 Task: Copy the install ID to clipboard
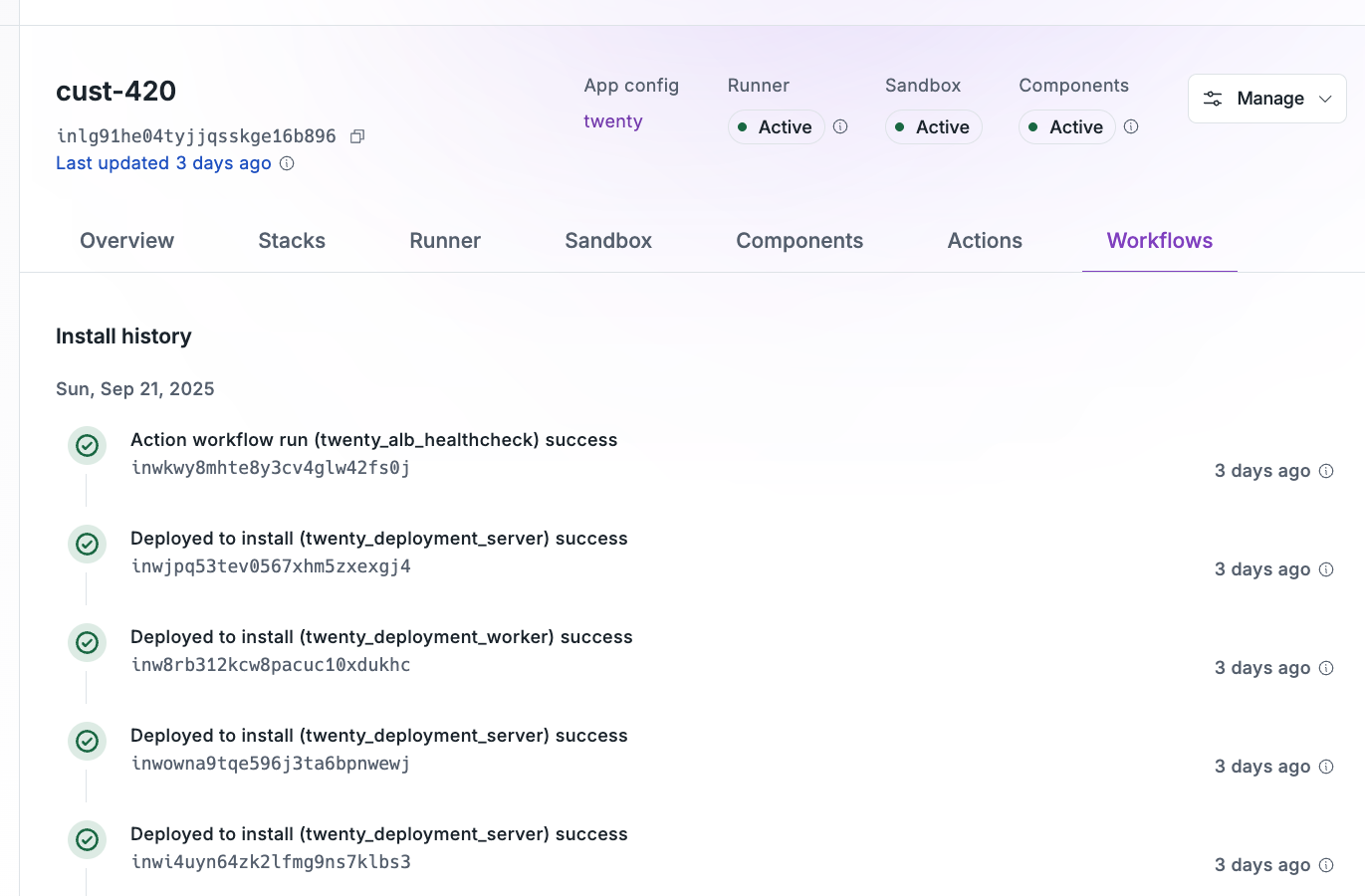click(x=357, y=135)
